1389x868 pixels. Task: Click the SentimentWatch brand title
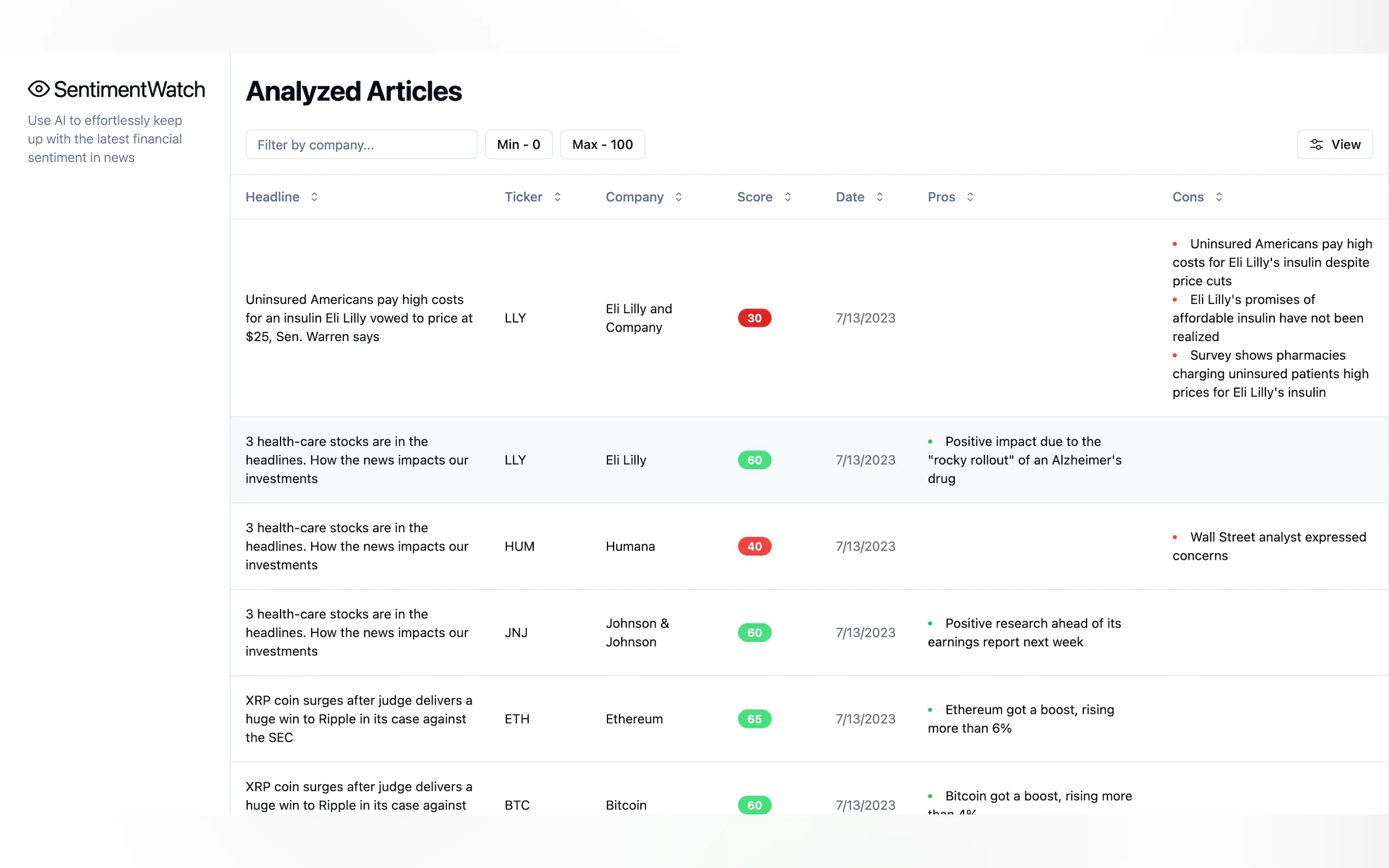(x=129, y=90)
